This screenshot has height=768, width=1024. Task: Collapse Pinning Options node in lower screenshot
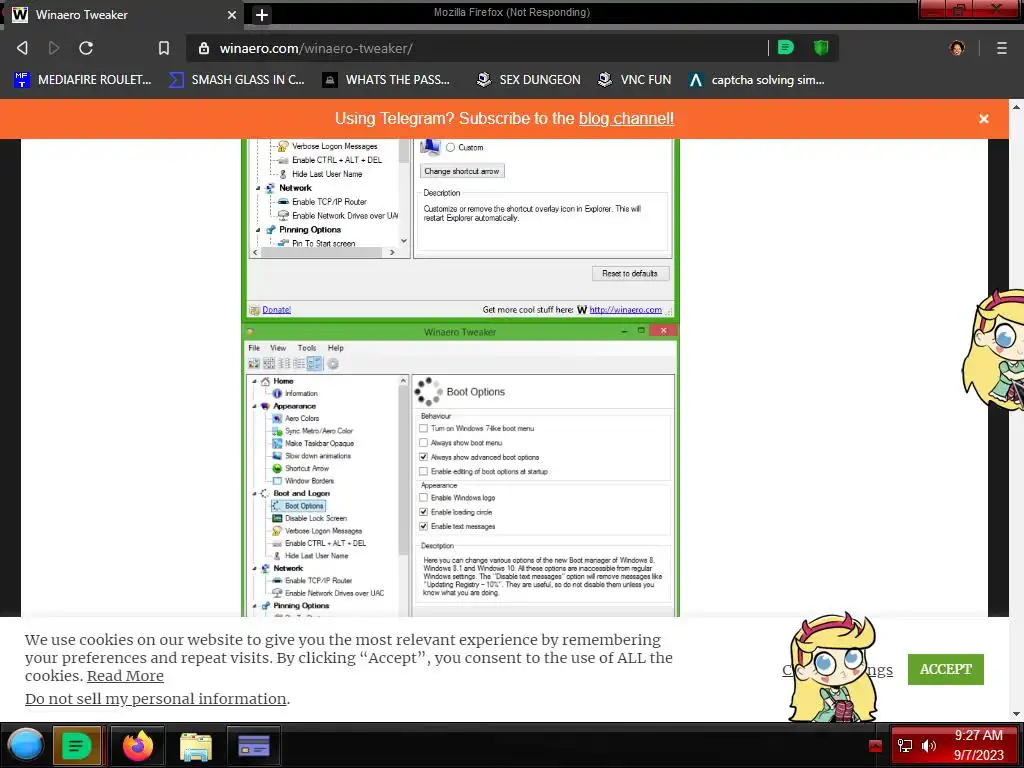point(254,606)
